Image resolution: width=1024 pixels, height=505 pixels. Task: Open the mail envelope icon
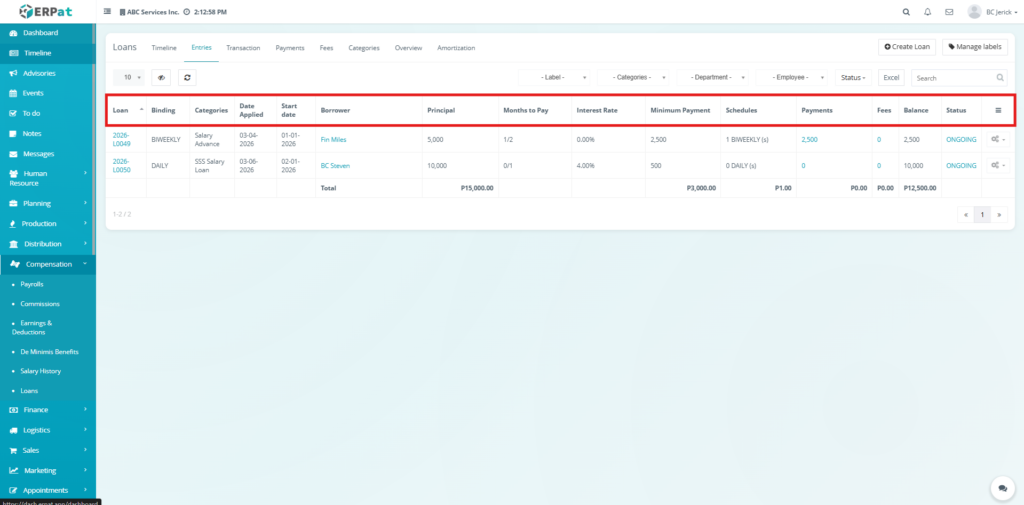[948, 12]
